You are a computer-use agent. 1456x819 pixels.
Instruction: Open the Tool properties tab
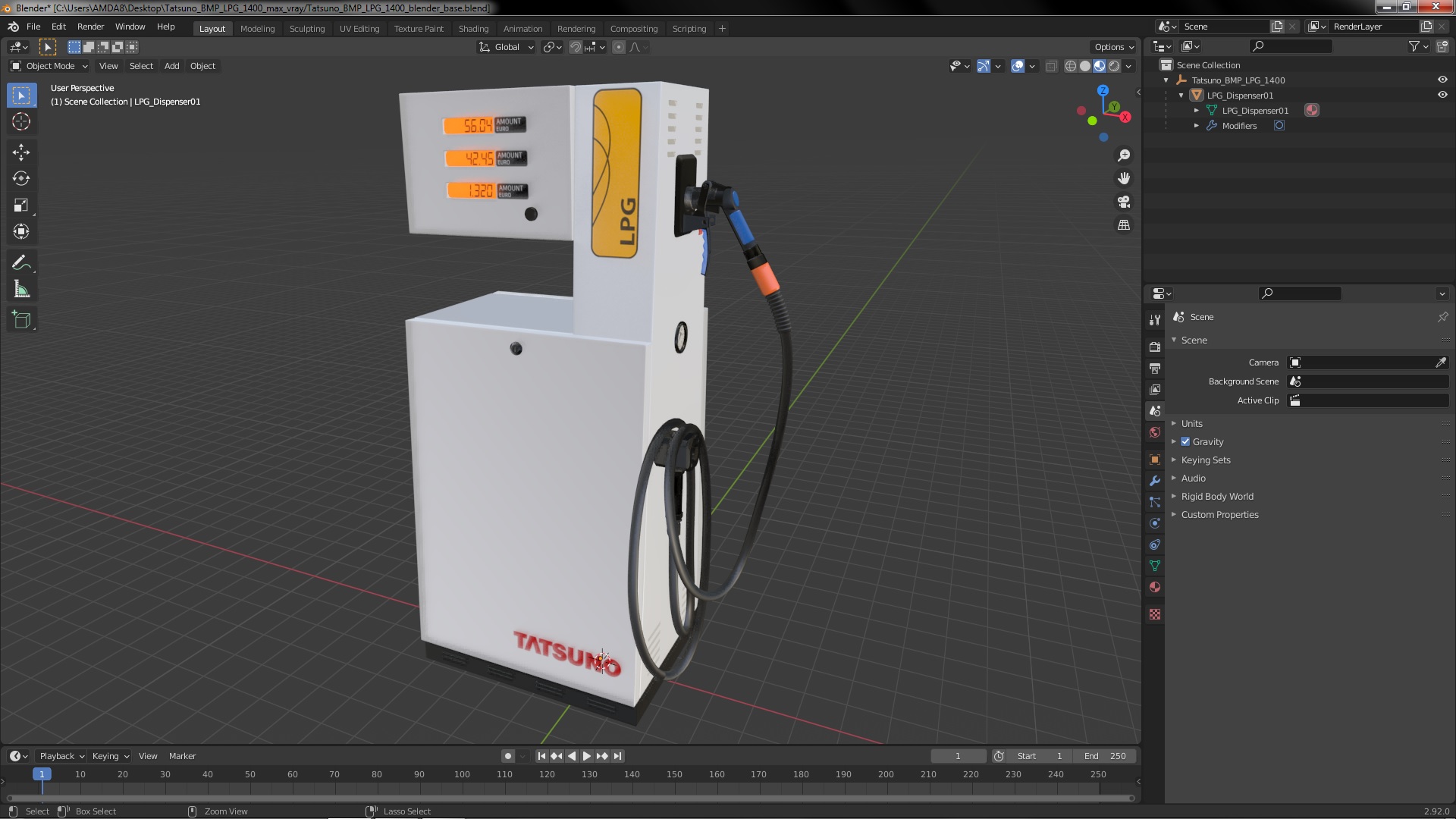pyautogui.click(x=1155, y=320)
